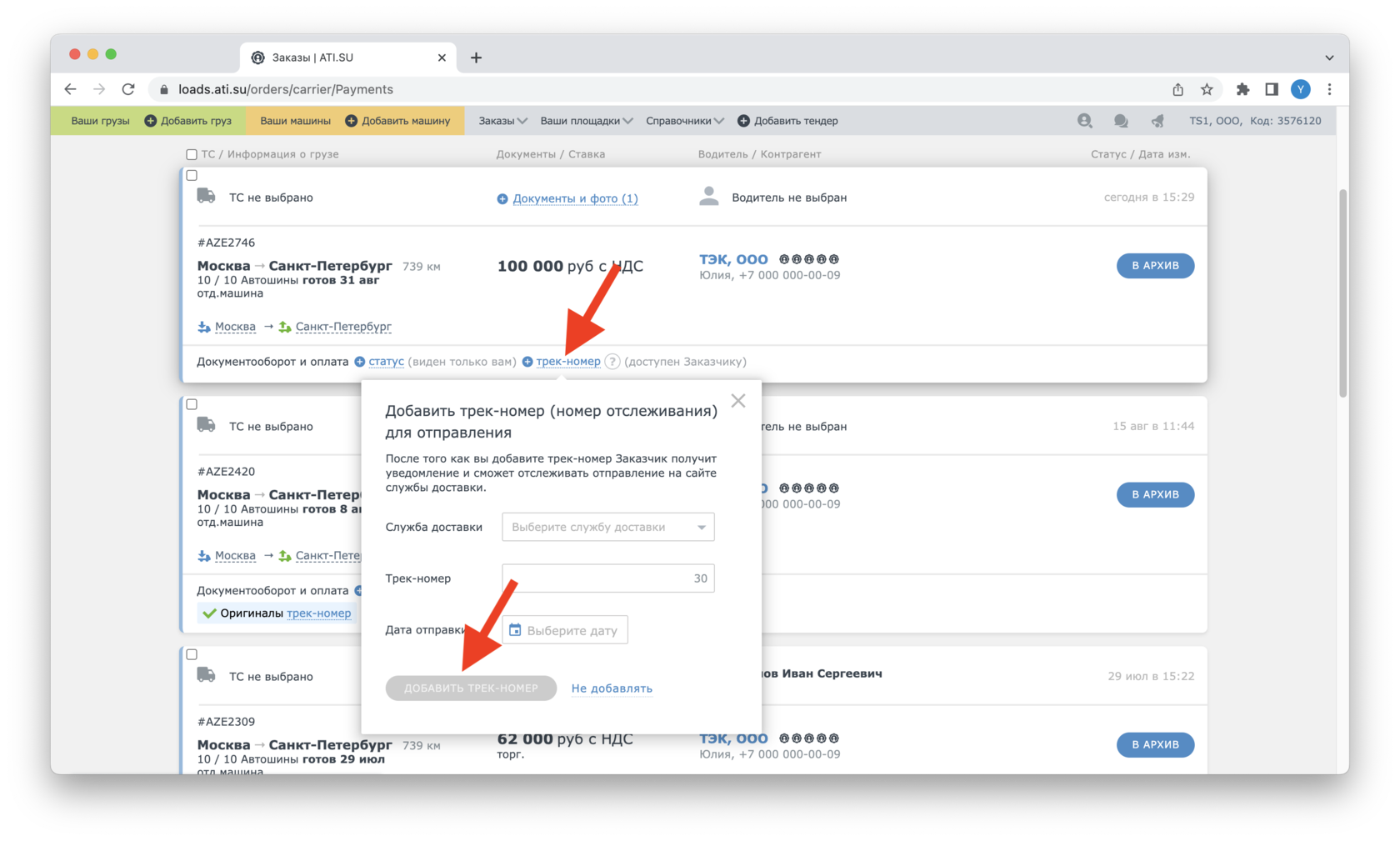The width and height of the screenshot is (1400, 841).
Task: Archive order AZE2309 with В архив
Action: point(1155,744)
